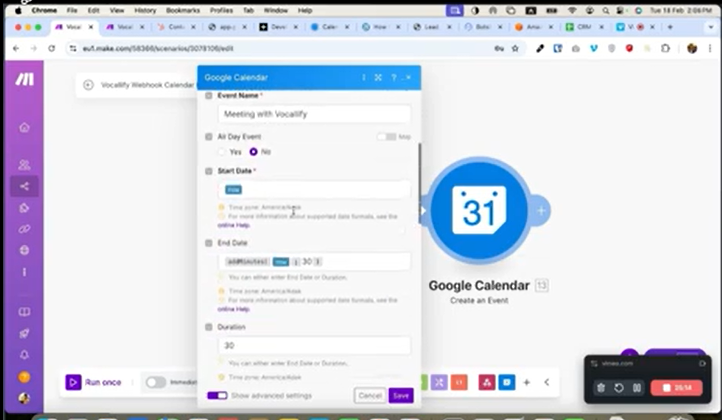Toggle the Map switch for All Day Event

click(386, 137)
